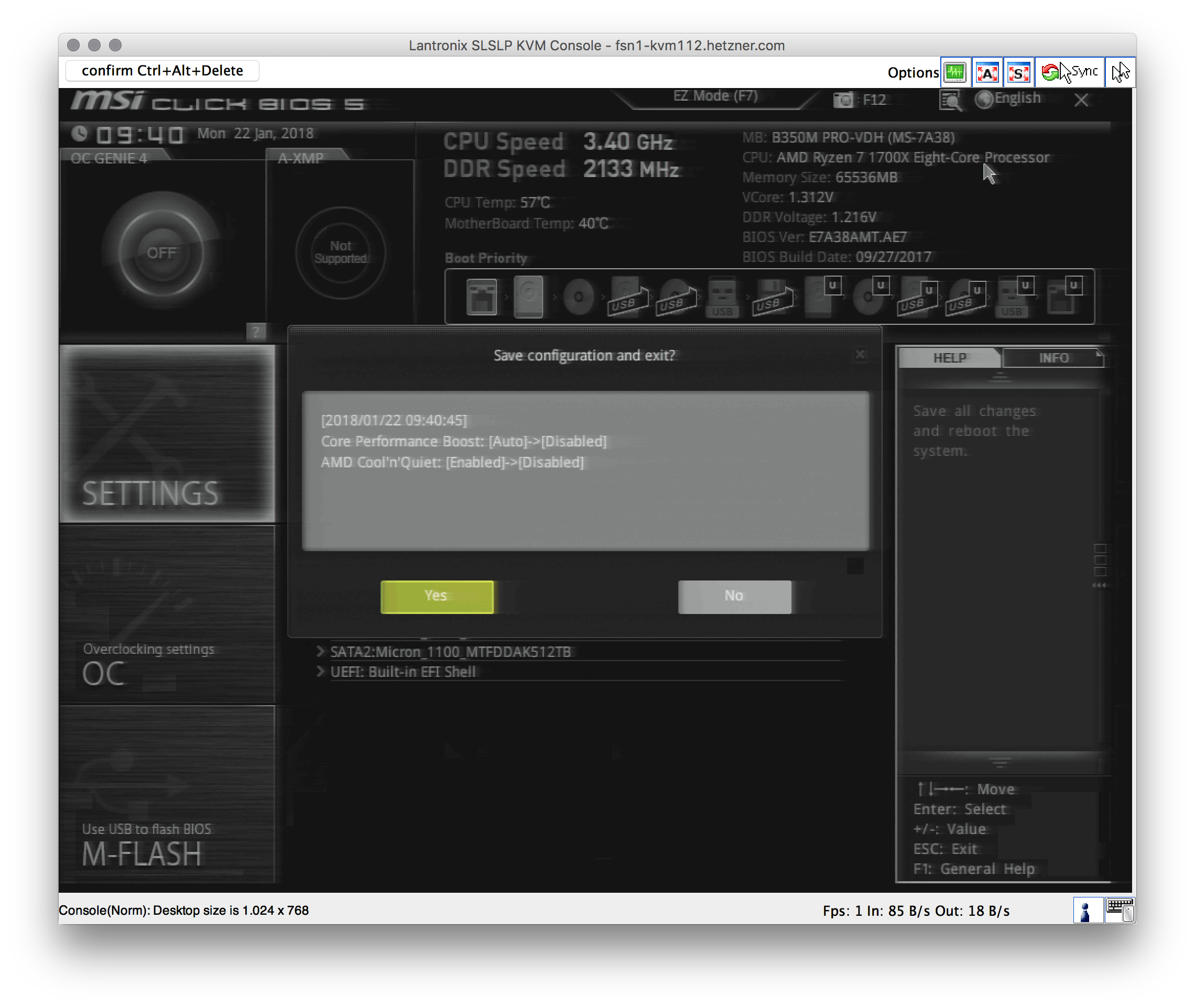
Task: Click the BIOS Ver E7A38AMT.AE7 text
Action: pyautogui.click(x=824, y=237)
